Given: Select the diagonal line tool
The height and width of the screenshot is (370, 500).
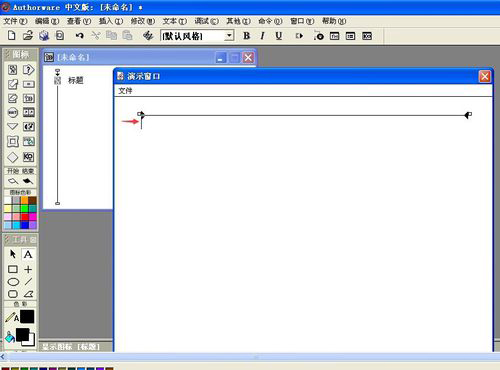Looking at the screenshot, I should point(28,282).
